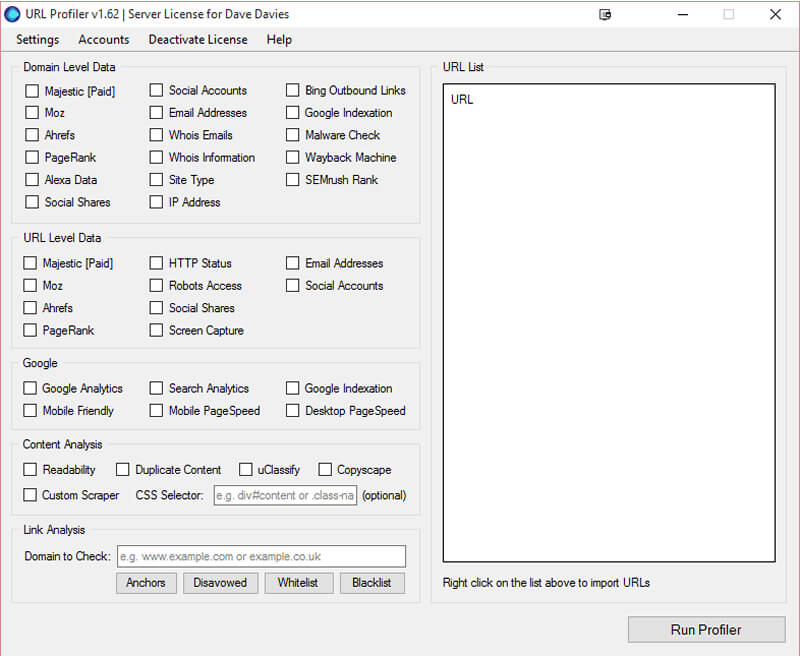Enable Bing Outbound Links checkbox

[292, 90]
